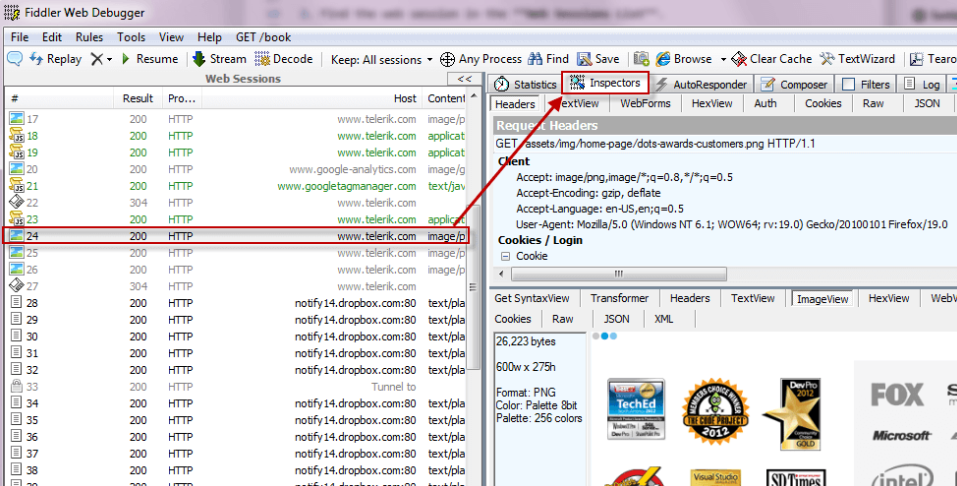Click the Host column header
The image size is (957, 486).
pyautogui.click(x=404, y=98)
